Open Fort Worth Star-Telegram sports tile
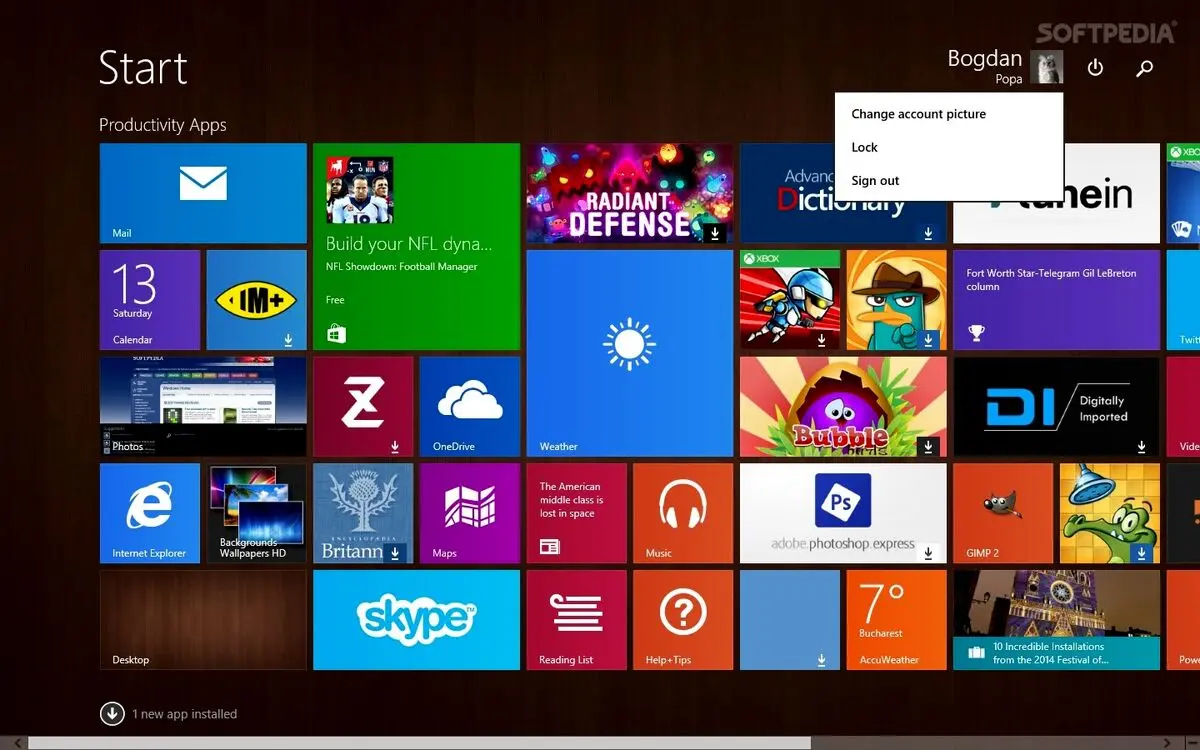The width and height of the screenshot is (1200, 750). 1057,300
